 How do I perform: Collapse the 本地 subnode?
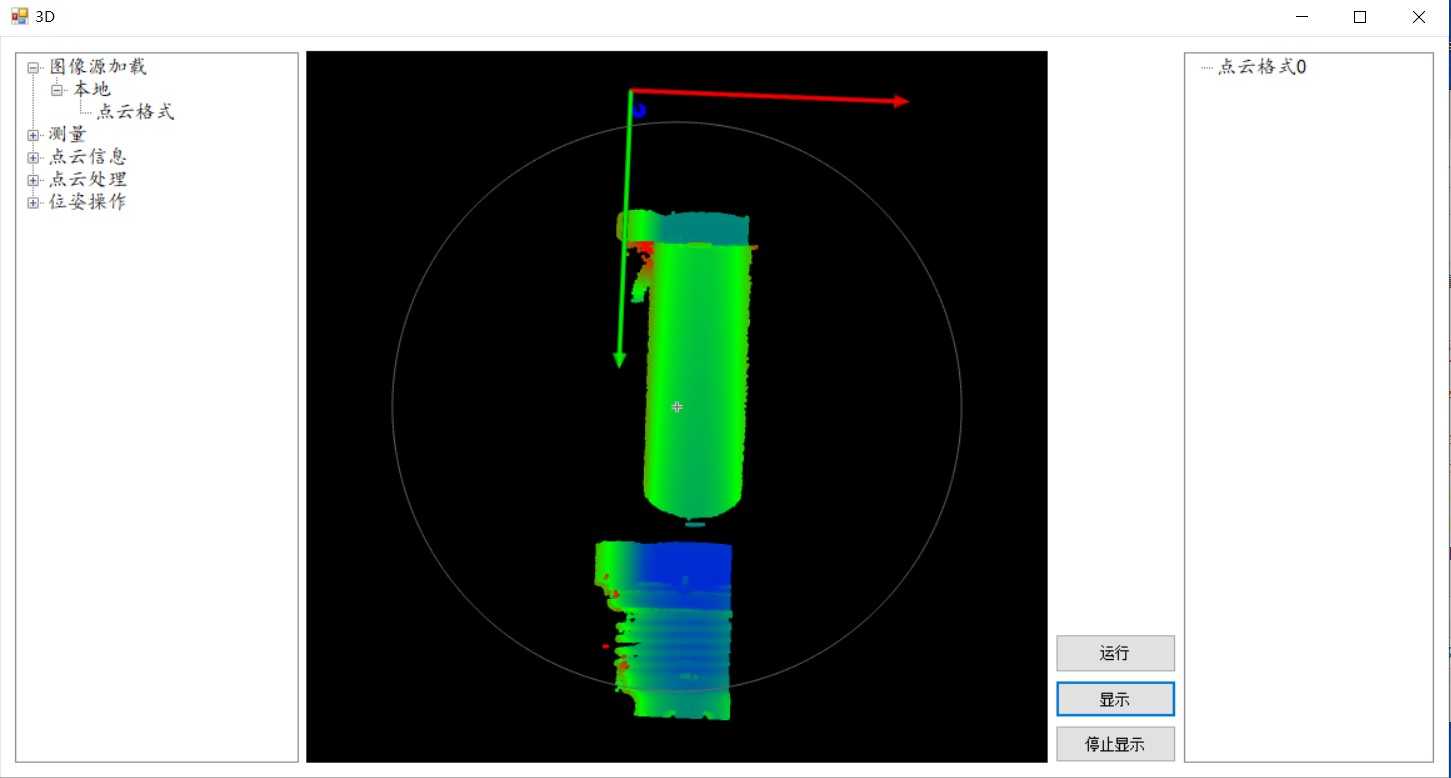pyautogui.click(x=57, y=90)
